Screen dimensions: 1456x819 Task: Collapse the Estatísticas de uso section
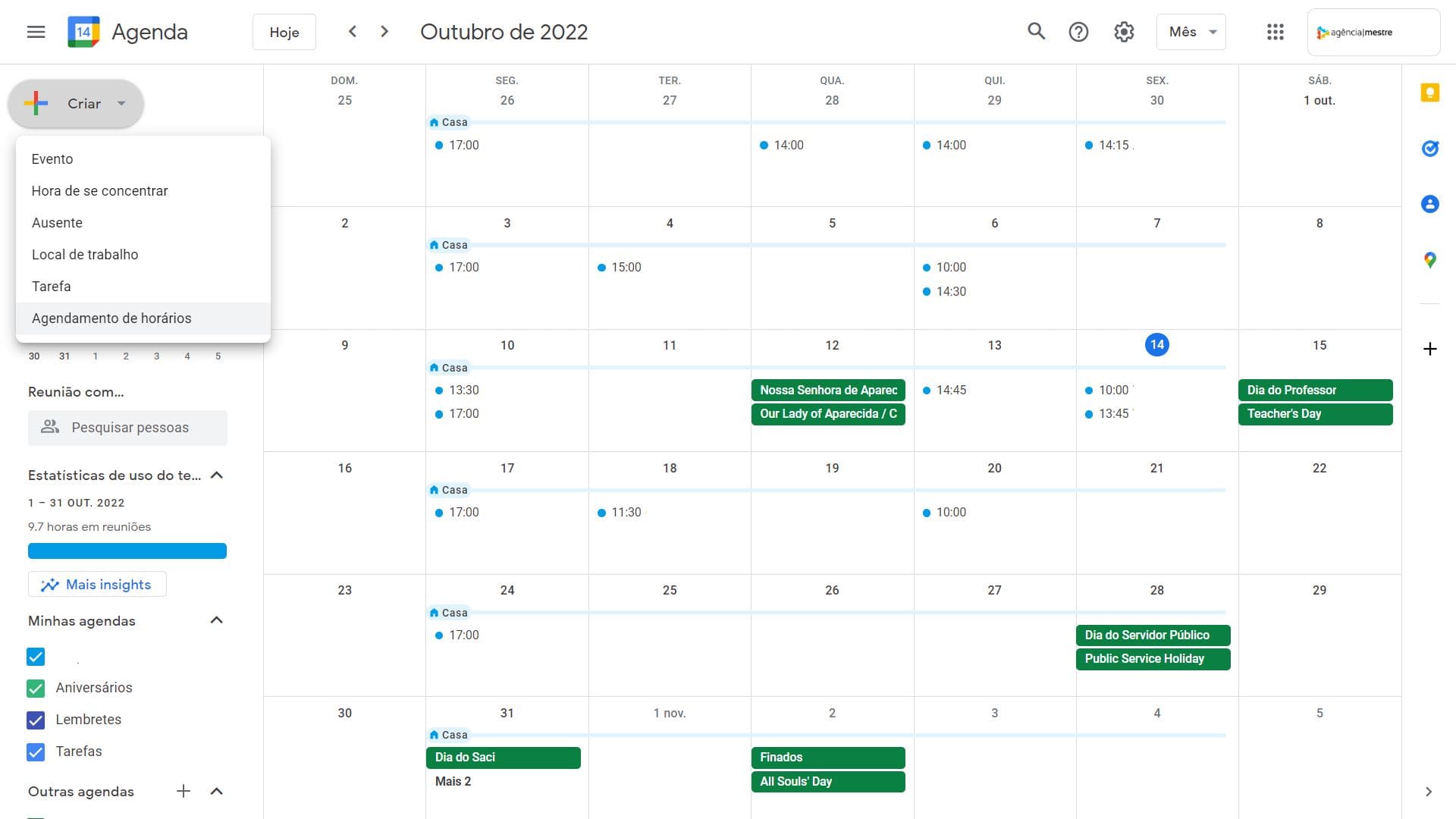click(216, 475)
